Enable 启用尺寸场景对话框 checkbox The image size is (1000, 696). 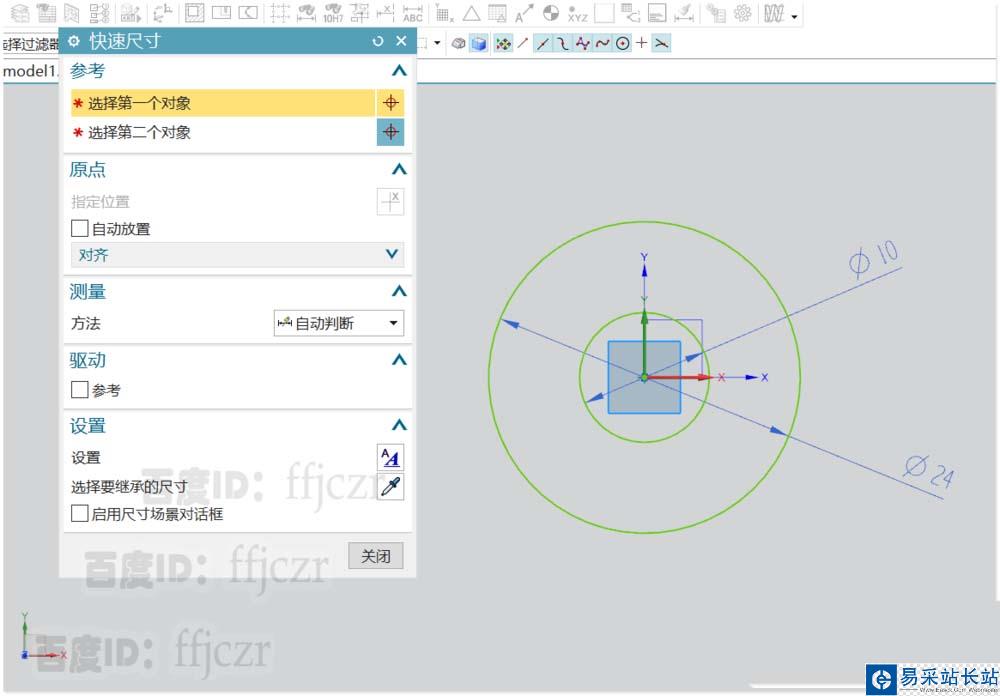(x=80, y=514)
